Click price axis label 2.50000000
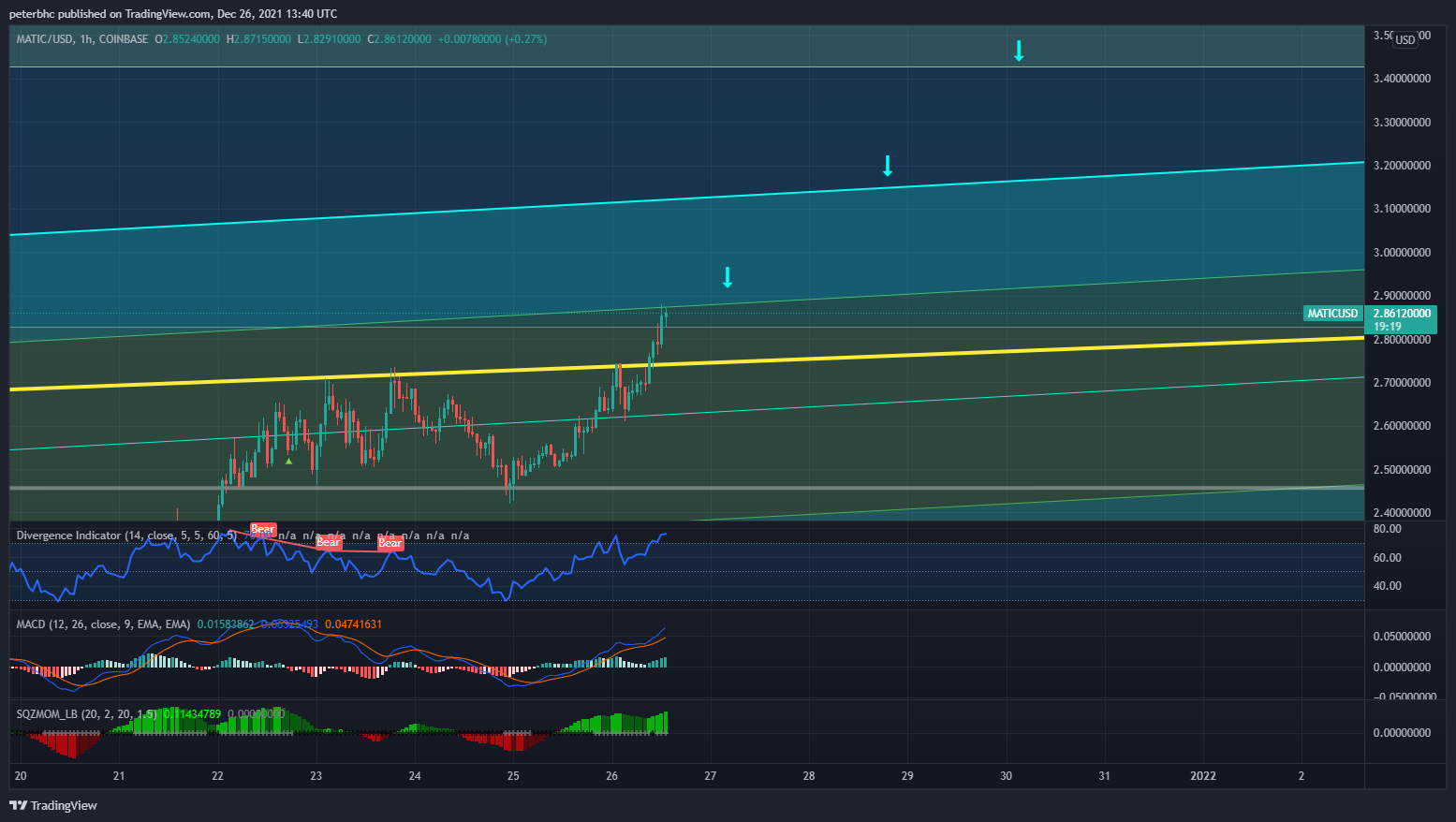This screenshot has height=822, width=1456. point(1402,470)
